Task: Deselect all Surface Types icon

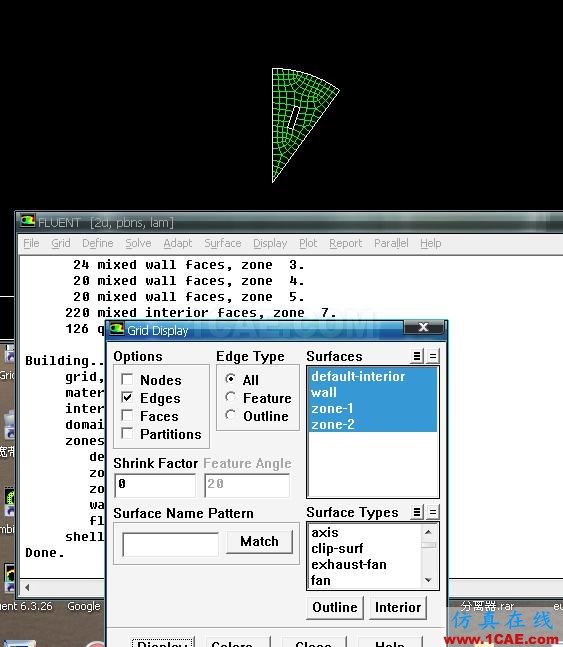Action: [433, 512]
